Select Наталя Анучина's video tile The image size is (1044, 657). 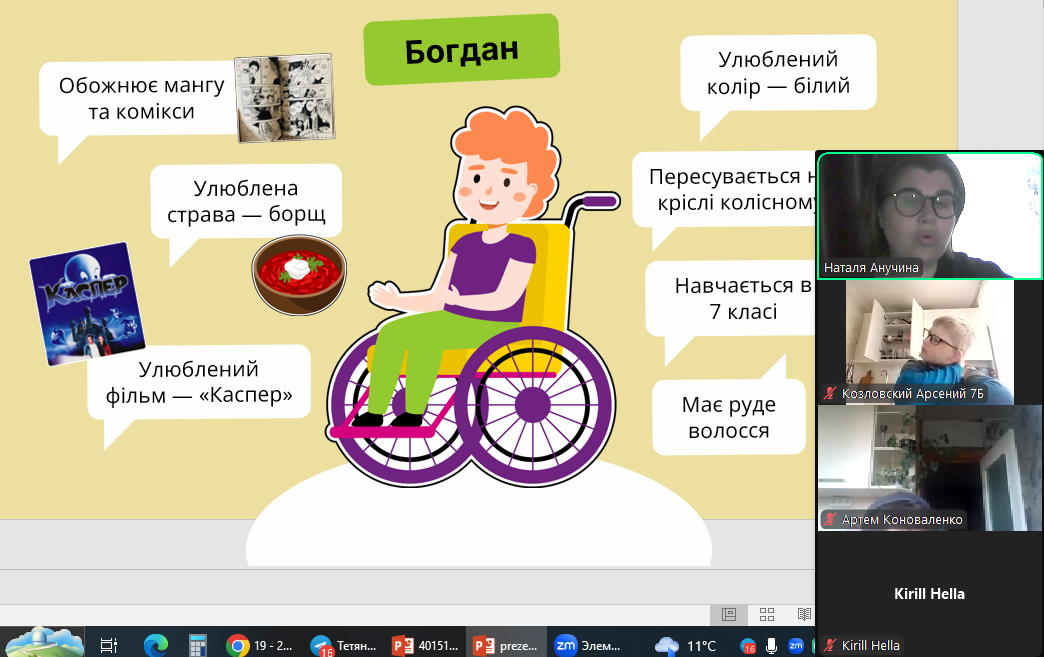pos(929,216)
